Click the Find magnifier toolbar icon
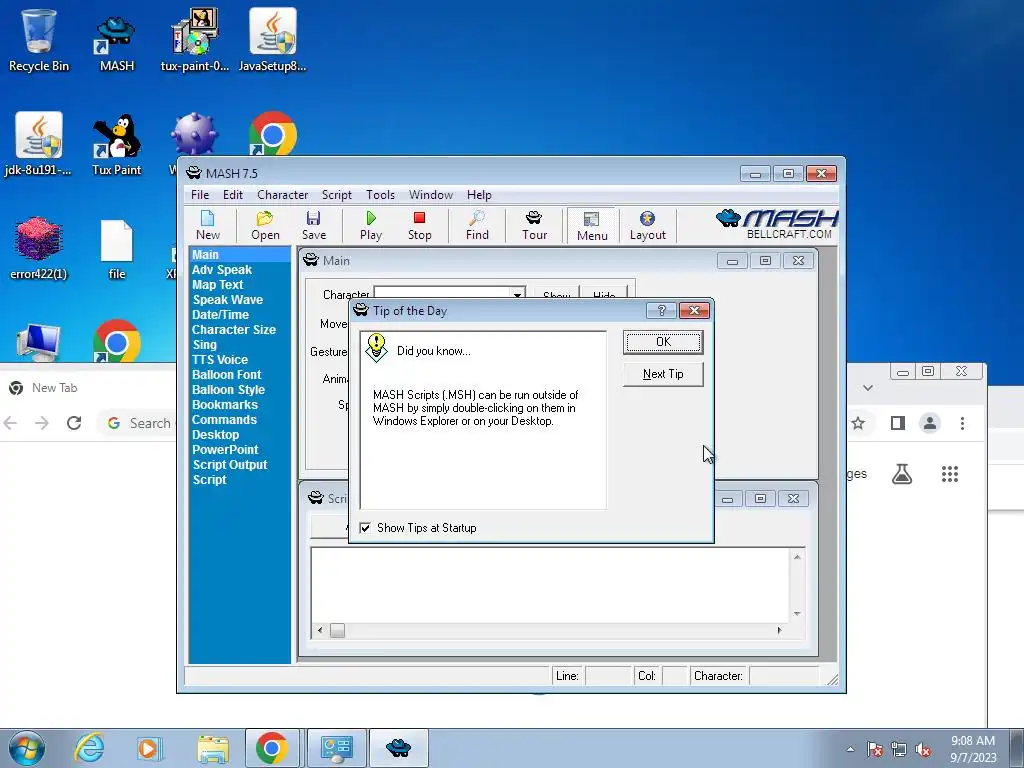1024x768 pixels. point(477,225)
